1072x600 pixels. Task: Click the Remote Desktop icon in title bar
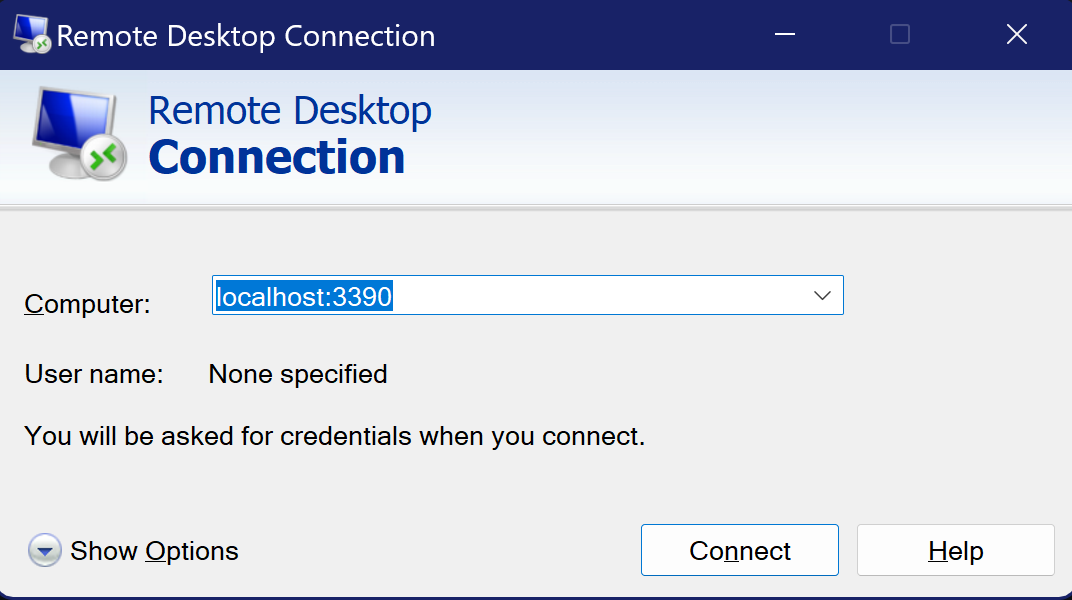[x=32, y=34]
